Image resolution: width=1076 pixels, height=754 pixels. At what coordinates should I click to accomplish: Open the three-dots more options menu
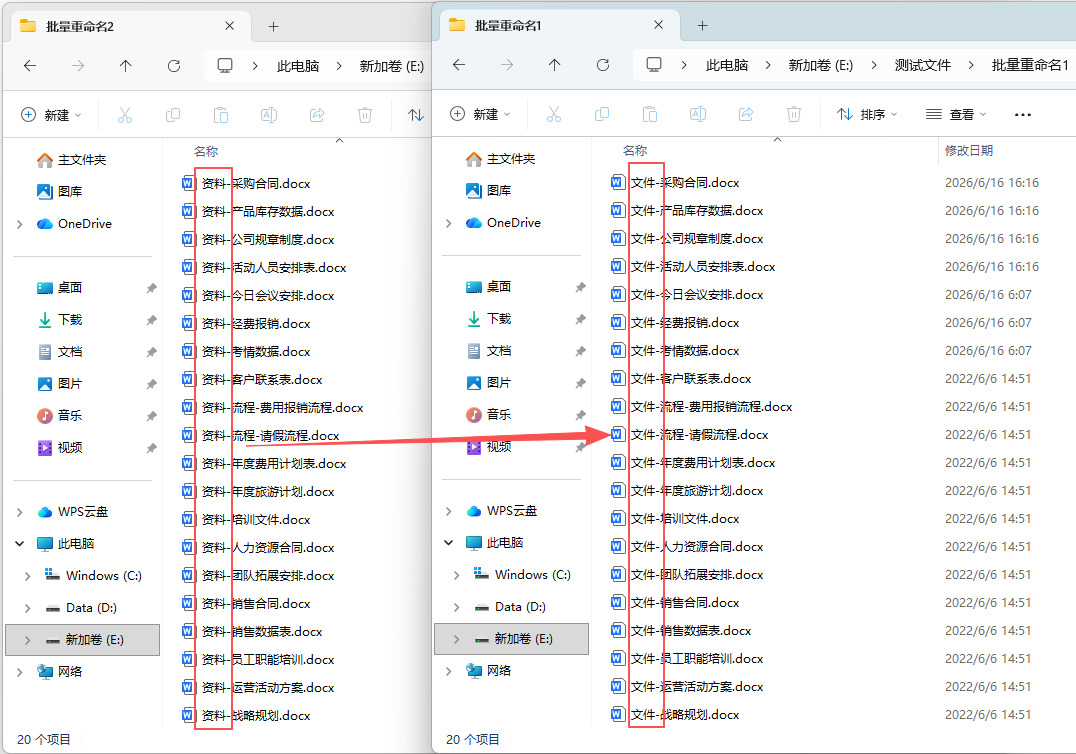[1022, 115]
